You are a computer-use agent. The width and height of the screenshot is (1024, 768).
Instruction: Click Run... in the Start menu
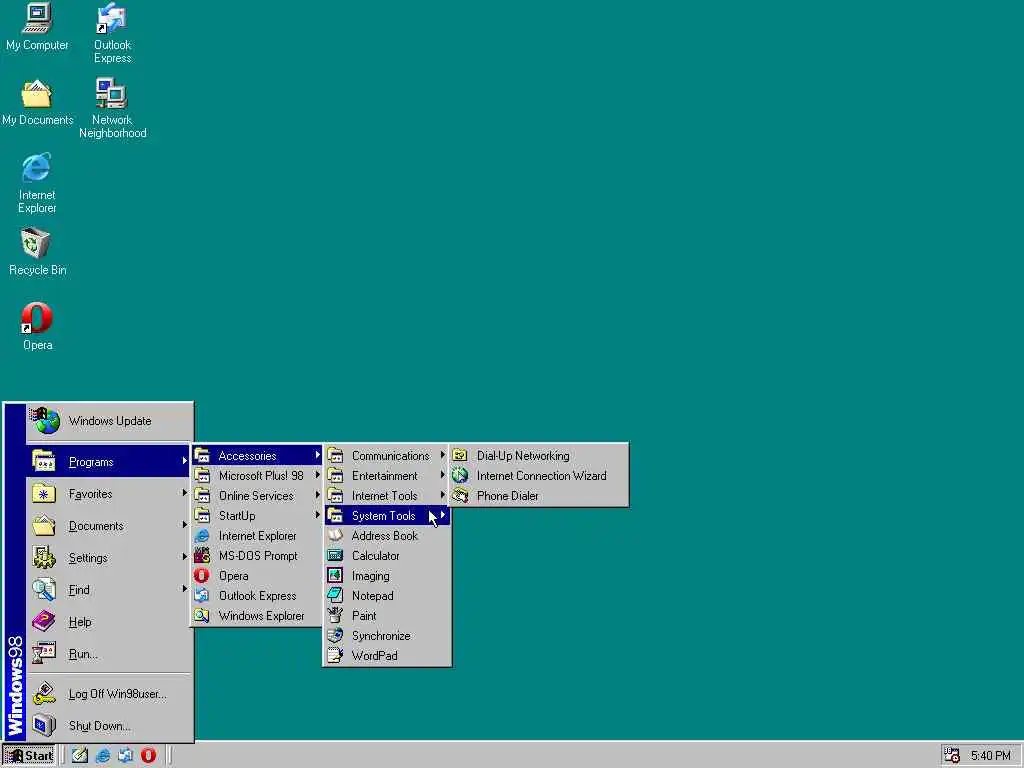[110, 654]
